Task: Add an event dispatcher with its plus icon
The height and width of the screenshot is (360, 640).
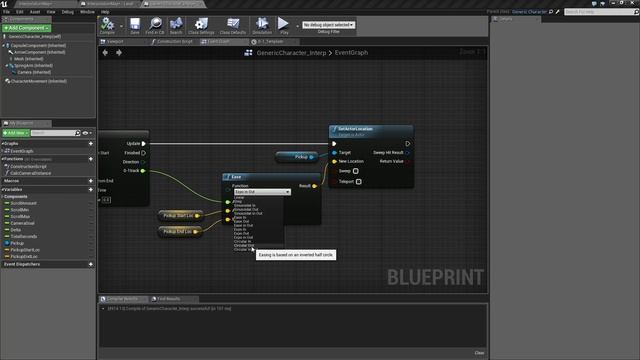Action: point(91,264)
